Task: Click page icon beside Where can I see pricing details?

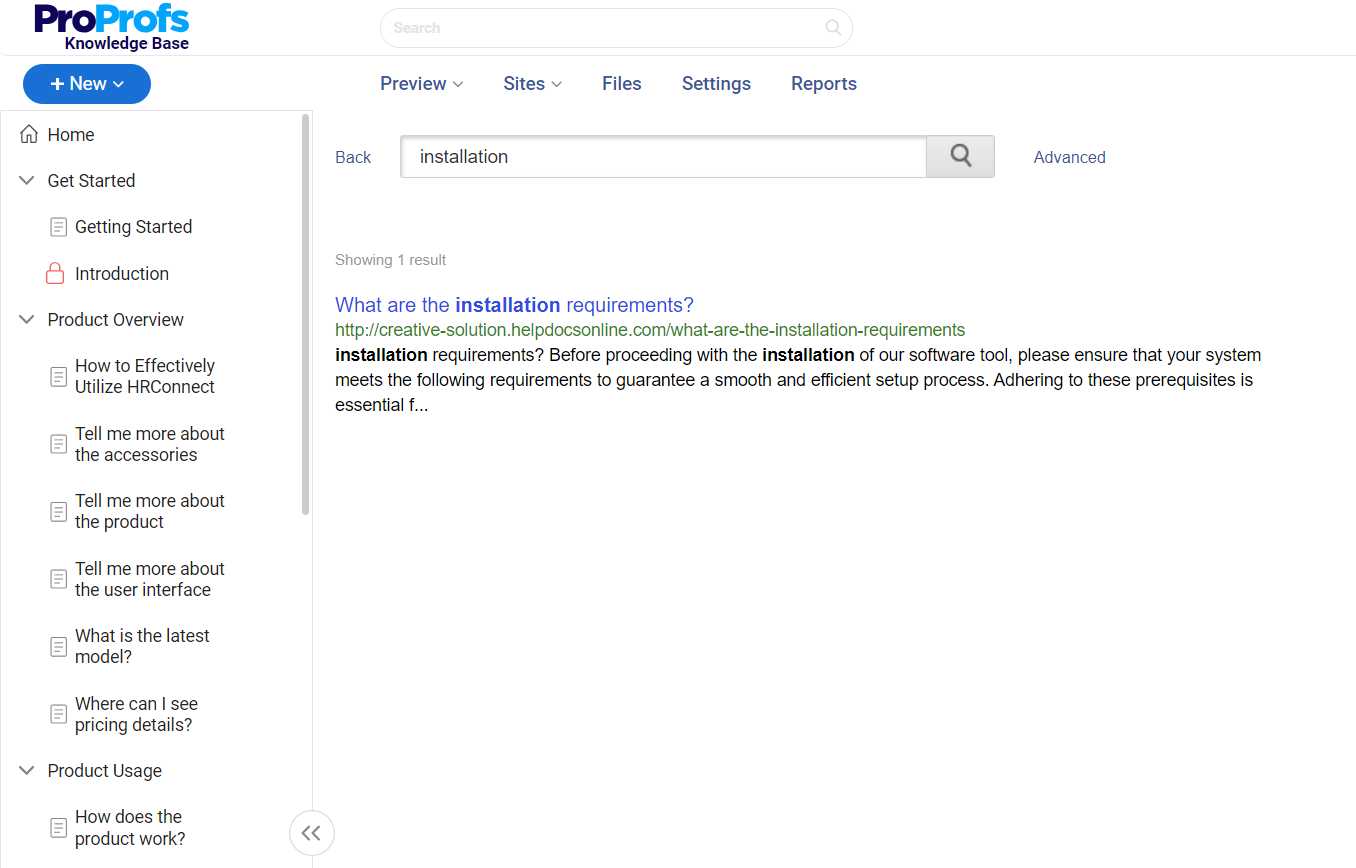Action: tap(59, 714)
